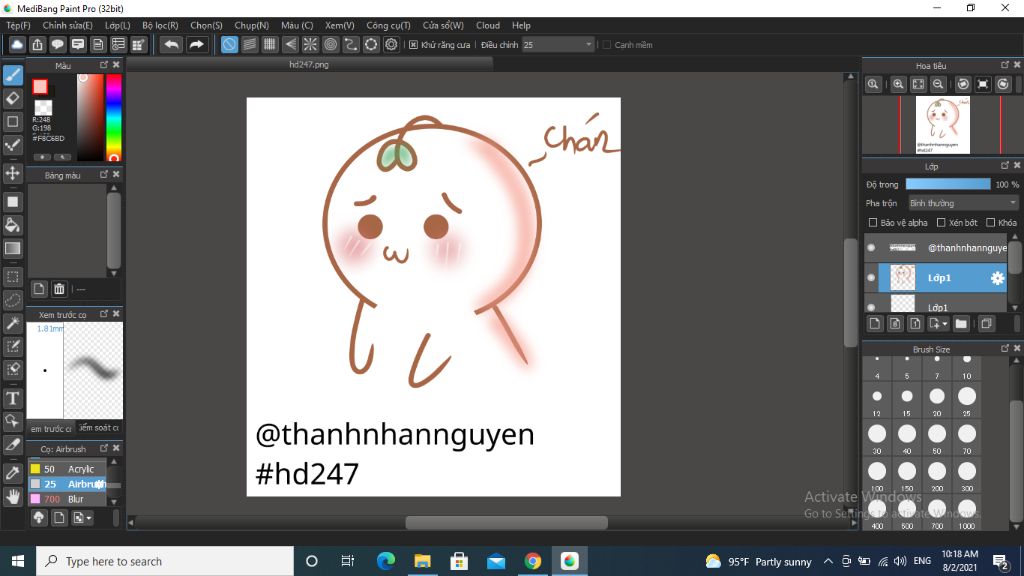This screenshot has height=576, width=1024.
Task: Open Chrome from the taskbar
Action: (x=532, y=561)
